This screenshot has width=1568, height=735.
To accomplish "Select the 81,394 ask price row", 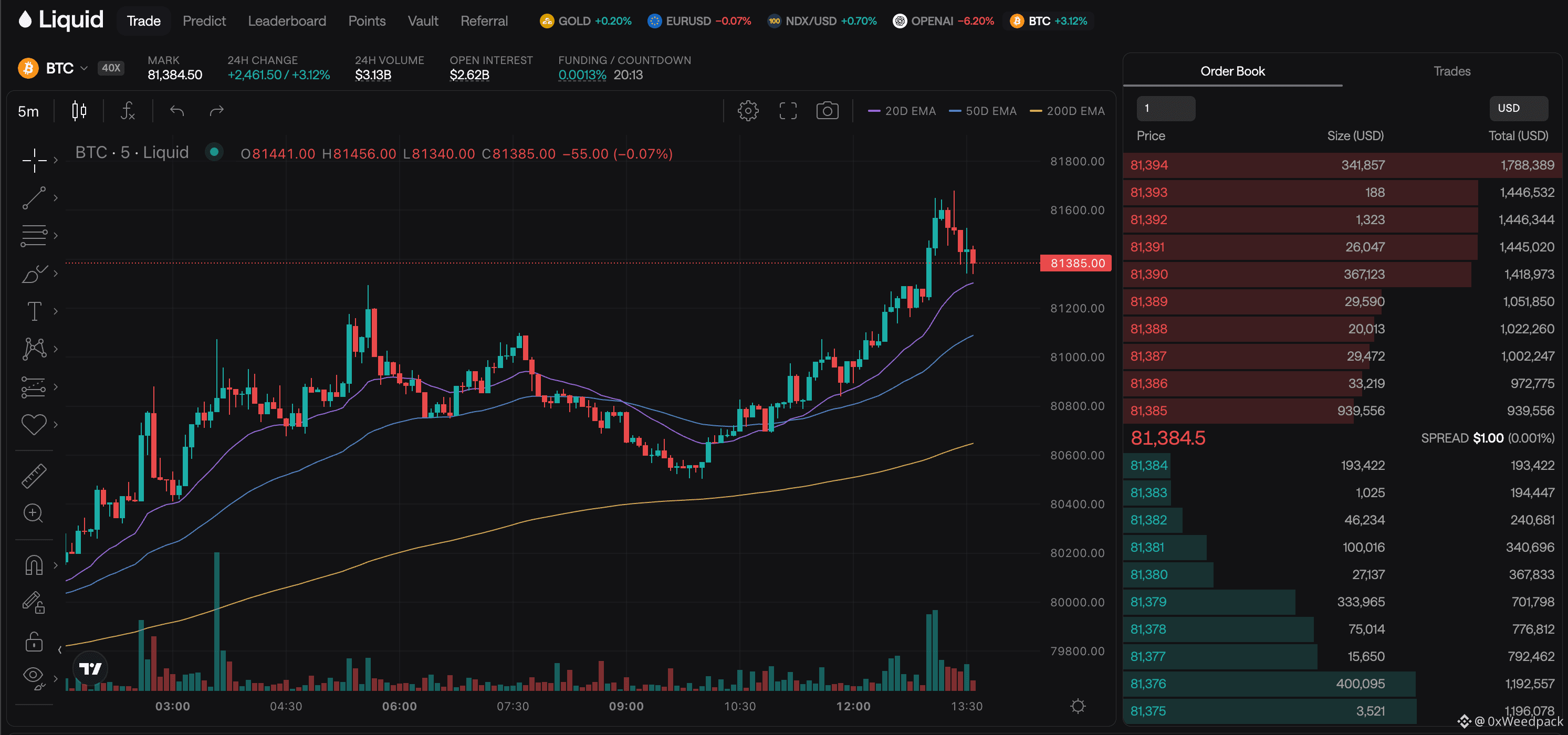I will click(1342, 165).
